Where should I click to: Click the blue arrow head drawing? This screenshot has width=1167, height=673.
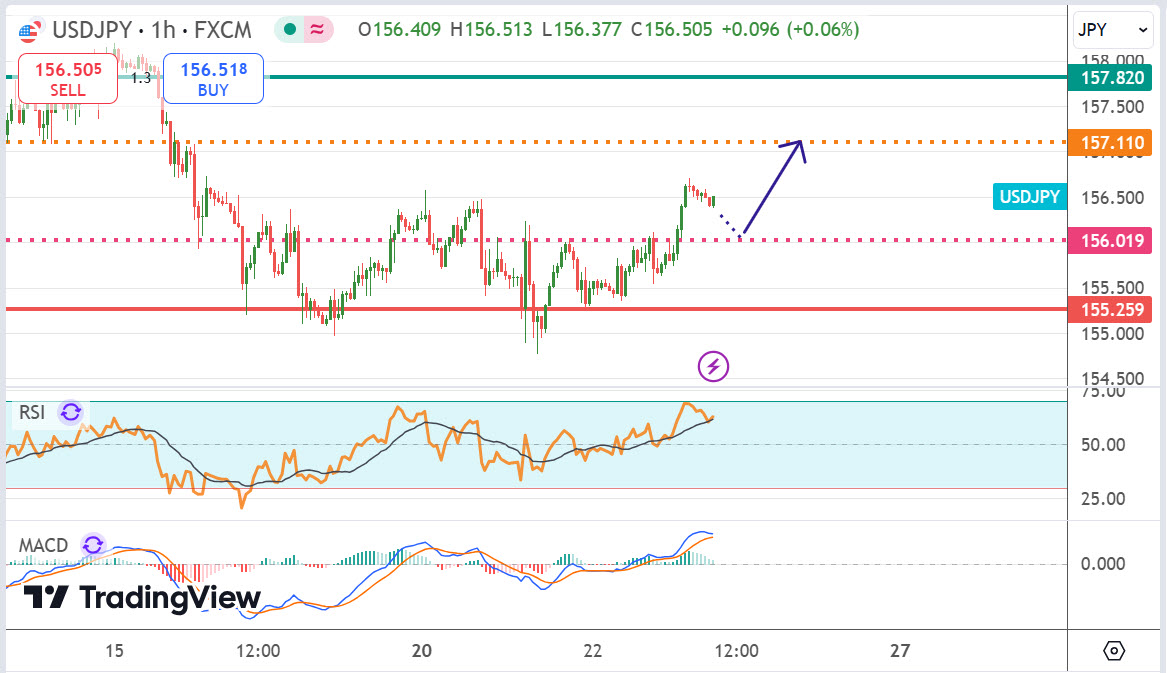pyautogui.click(x=794, y=147)
